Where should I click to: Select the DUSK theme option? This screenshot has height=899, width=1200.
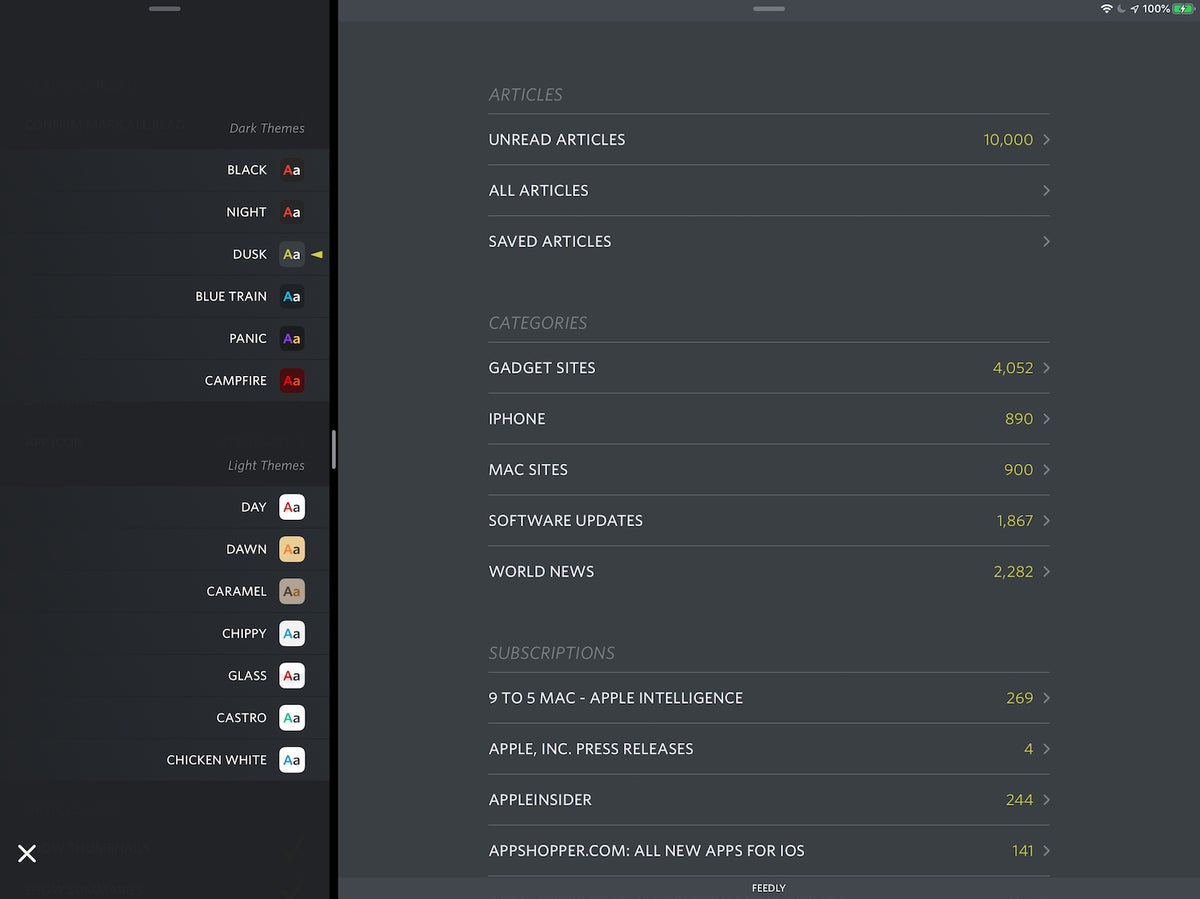pos(164,254)
